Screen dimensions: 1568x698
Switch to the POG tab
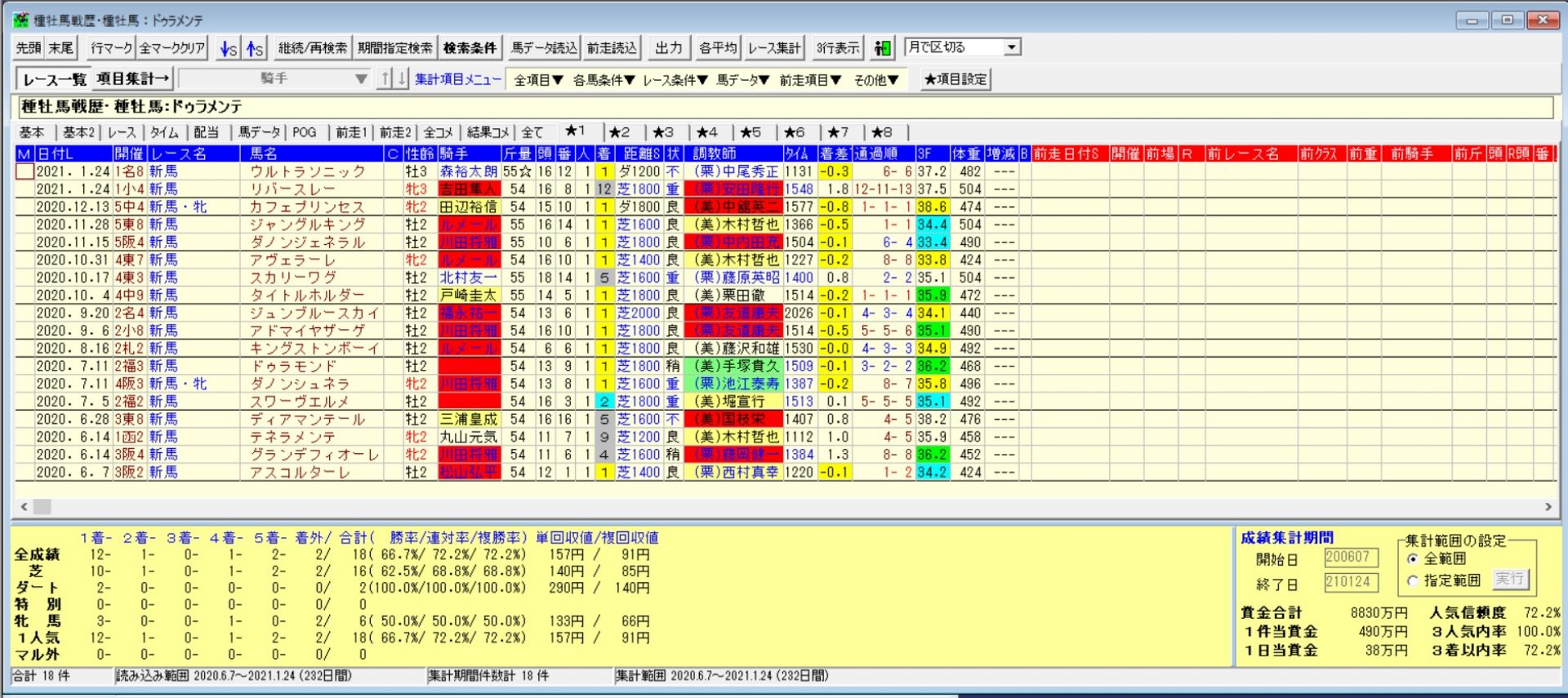[305, 132]
